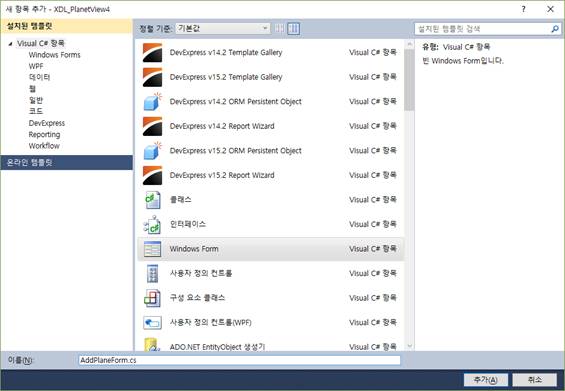Click the search magnifier icon
Screen dimensions: 565x391
click(x=555, y=29)
